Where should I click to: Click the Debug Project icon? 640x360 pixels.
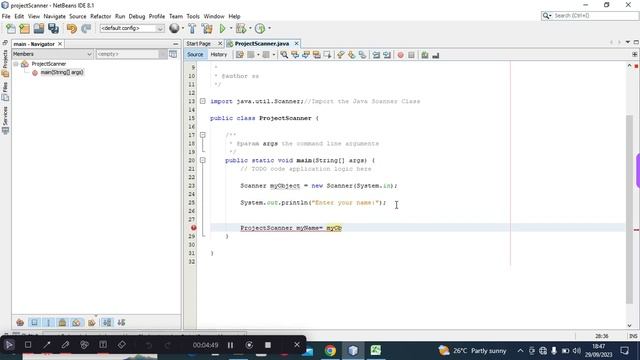coord(241,29)
